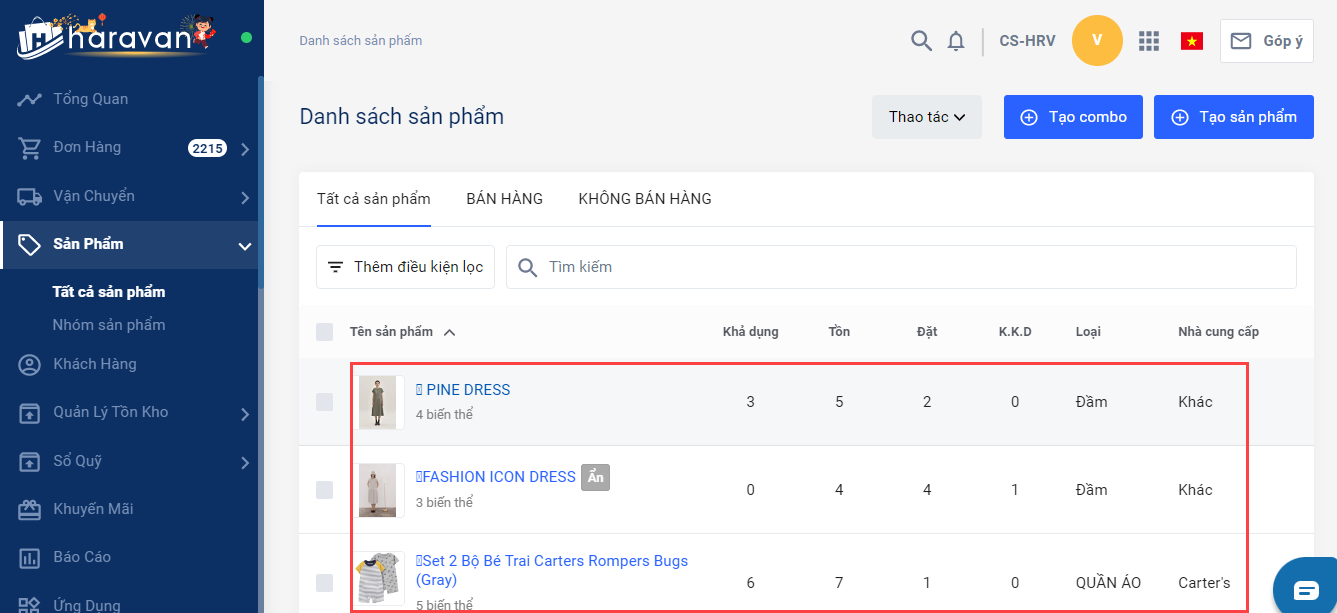Image resolution: width=1337 pixels, height=613 pixels.
Task: Open the PINE DRESS product thumbnail
Action: (378, 402)
